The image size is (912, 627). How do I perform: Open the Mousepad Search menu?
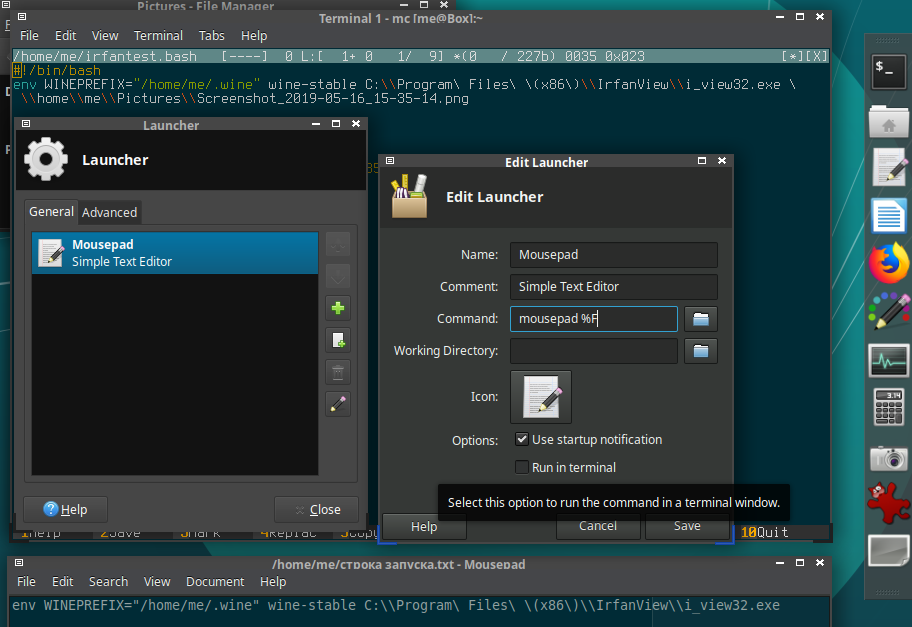pos(108,582)
